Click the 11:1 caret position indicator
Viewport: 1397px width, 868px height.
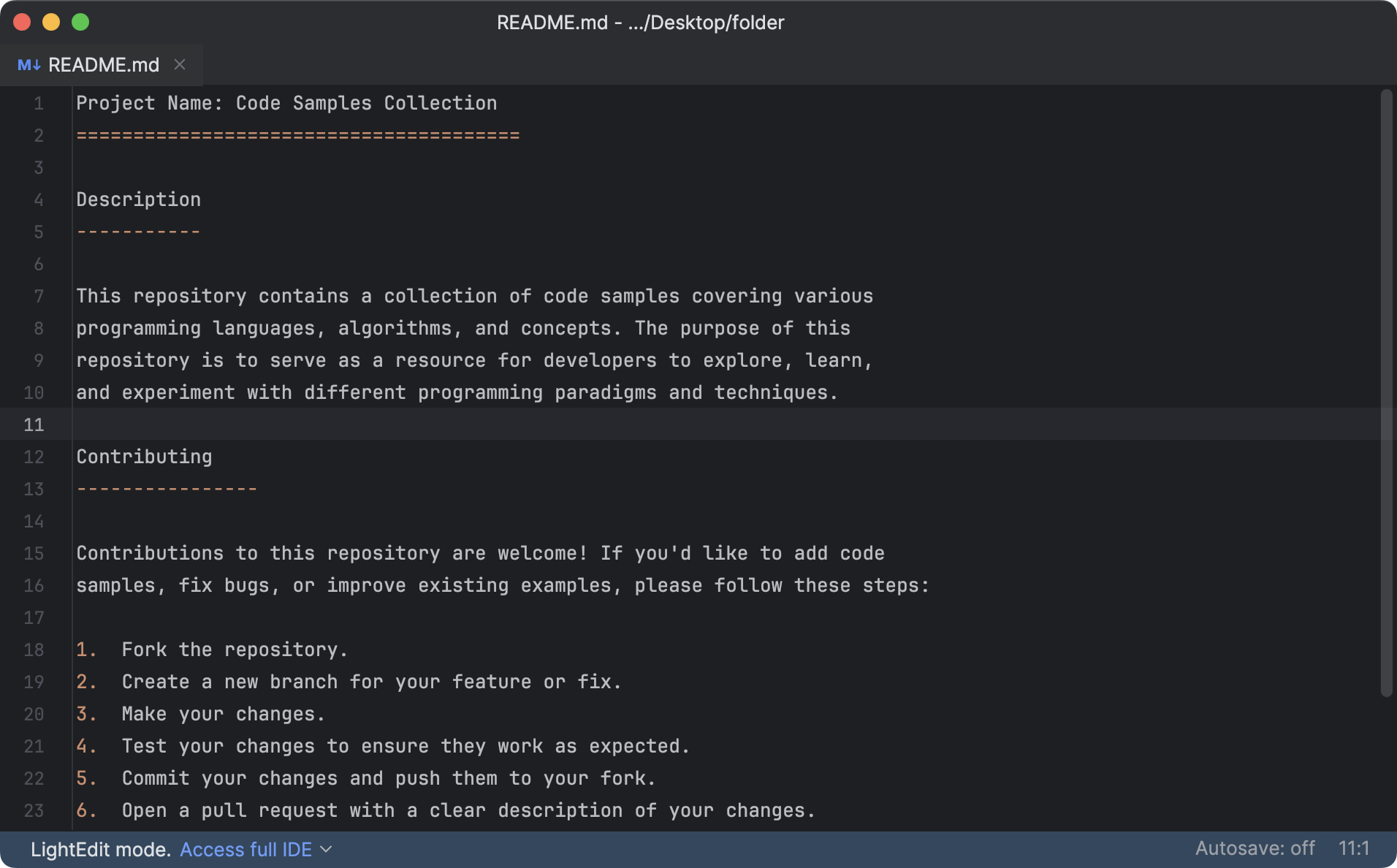point(1355,848)
